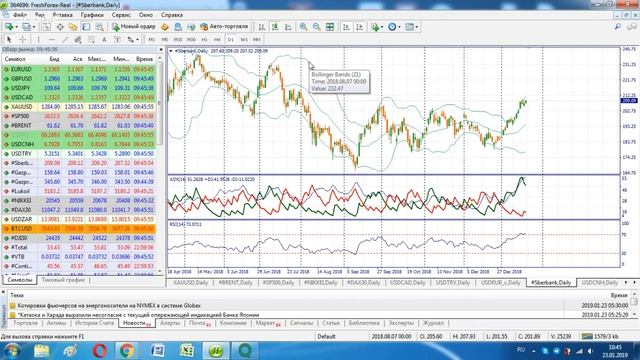Viewport: 640px width, 360px height.
Task: Open the История Счета terminal tab
Action: 94,323
